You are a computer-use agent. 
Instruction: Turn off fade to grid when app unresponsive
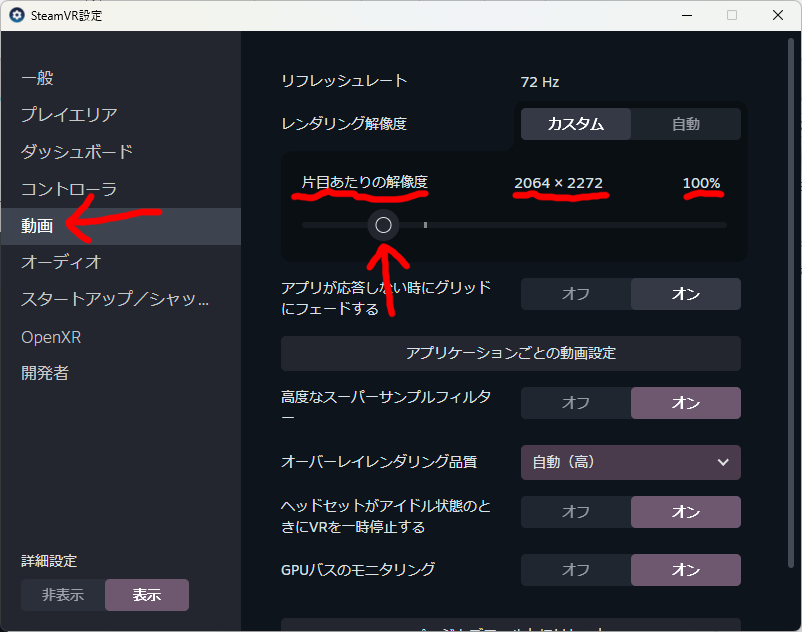click(x=576, y=294)
